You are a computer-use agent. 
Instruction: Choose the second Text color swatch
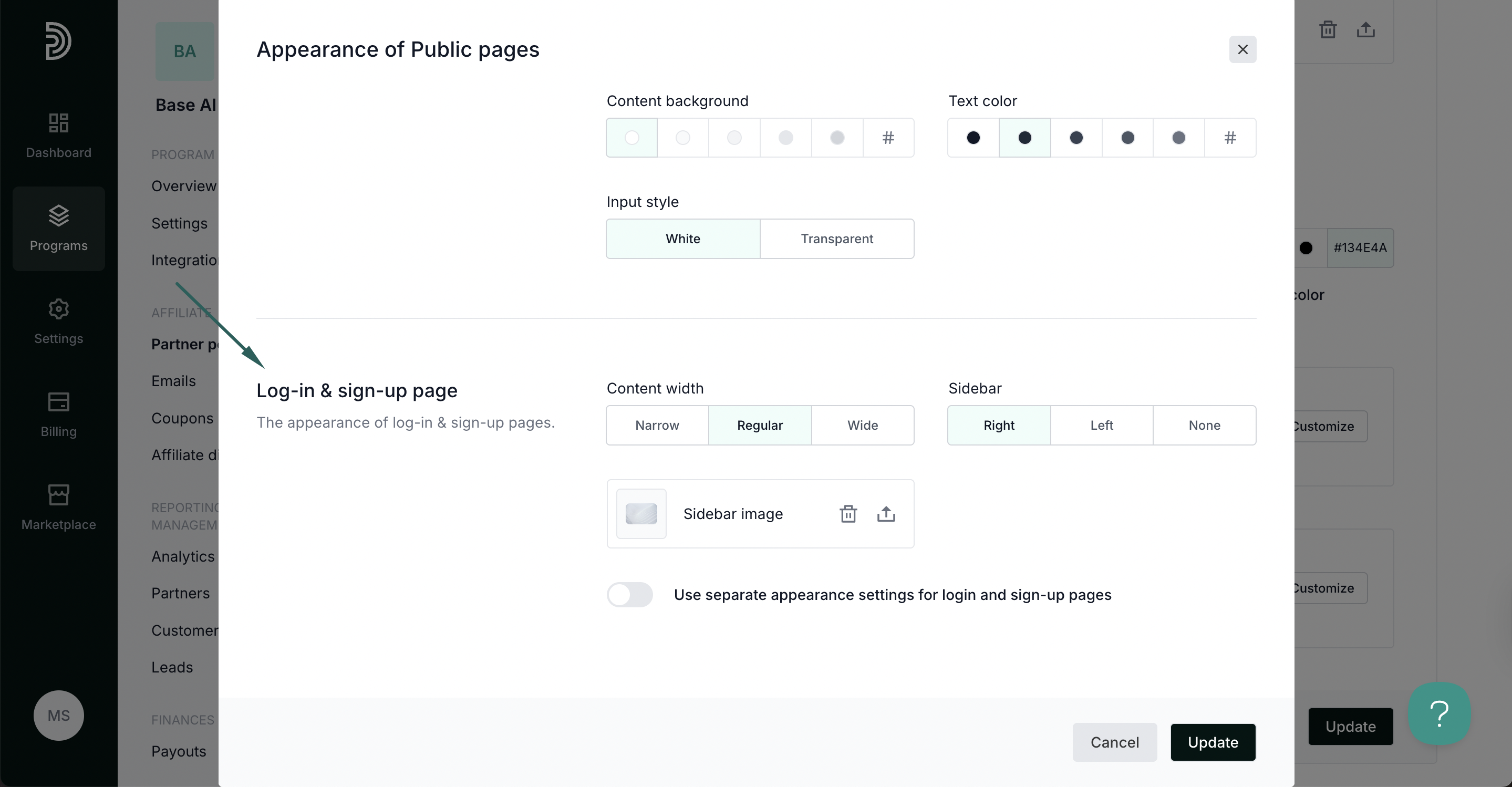pos(1024,138)
